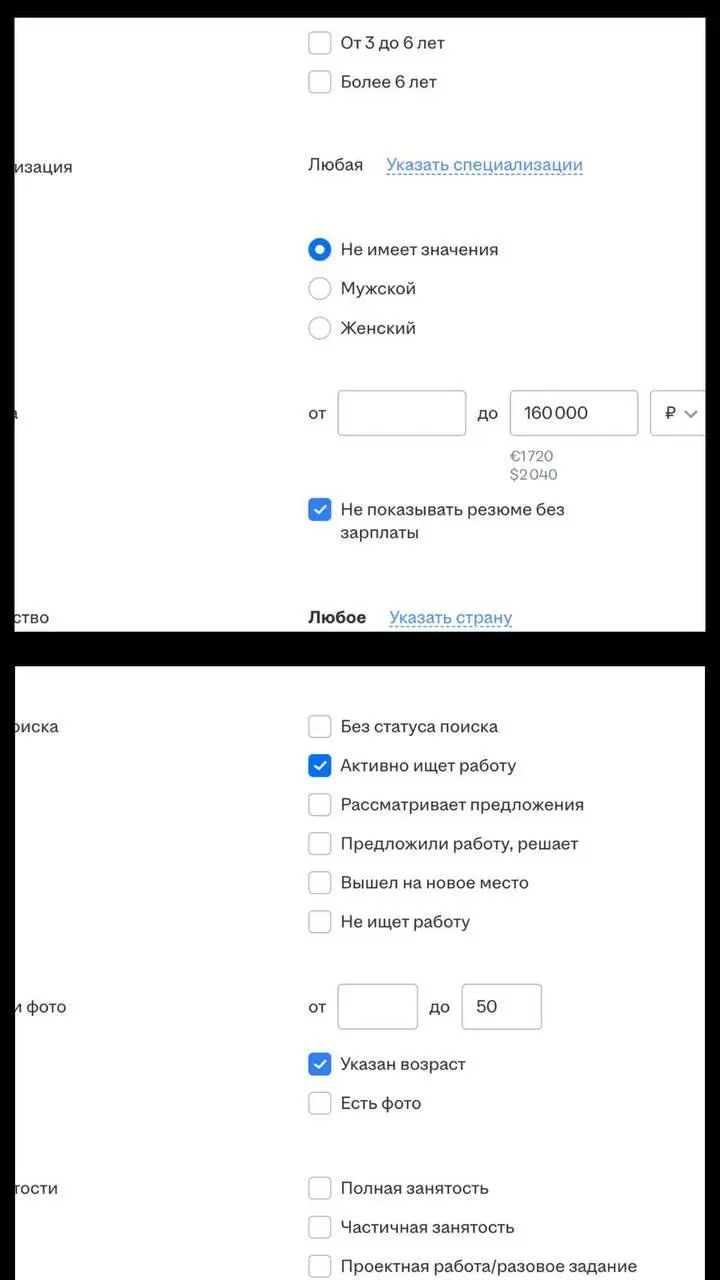Image resolution: width=720 pixels, height=1280 pixels.
Task: Check the 'Более 6 лет' checkbox
Action: pyautogui.click(x=320, y=82)
